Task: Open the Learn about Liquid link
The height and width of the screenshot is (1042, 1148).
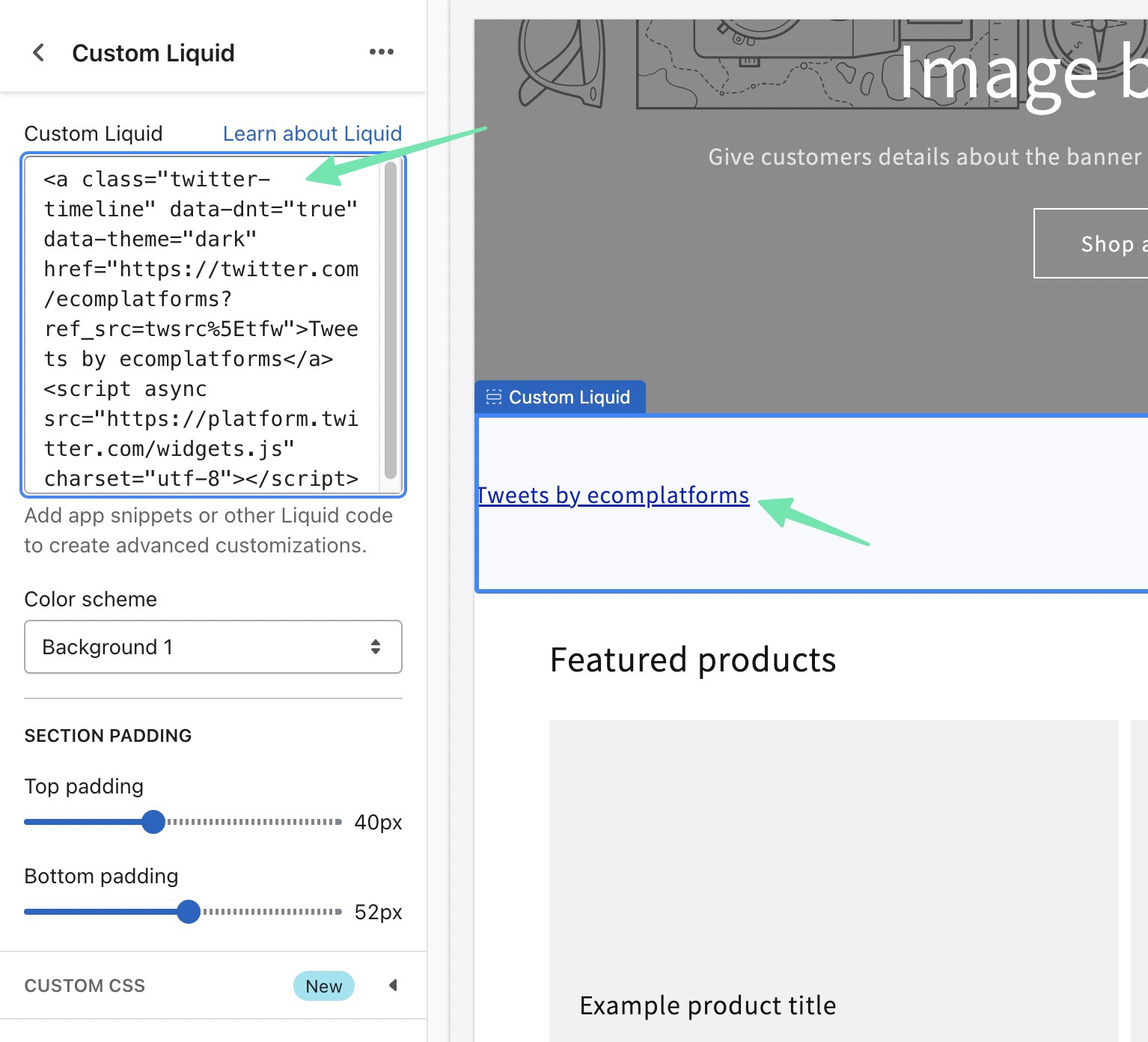Action: click(312, 133)
